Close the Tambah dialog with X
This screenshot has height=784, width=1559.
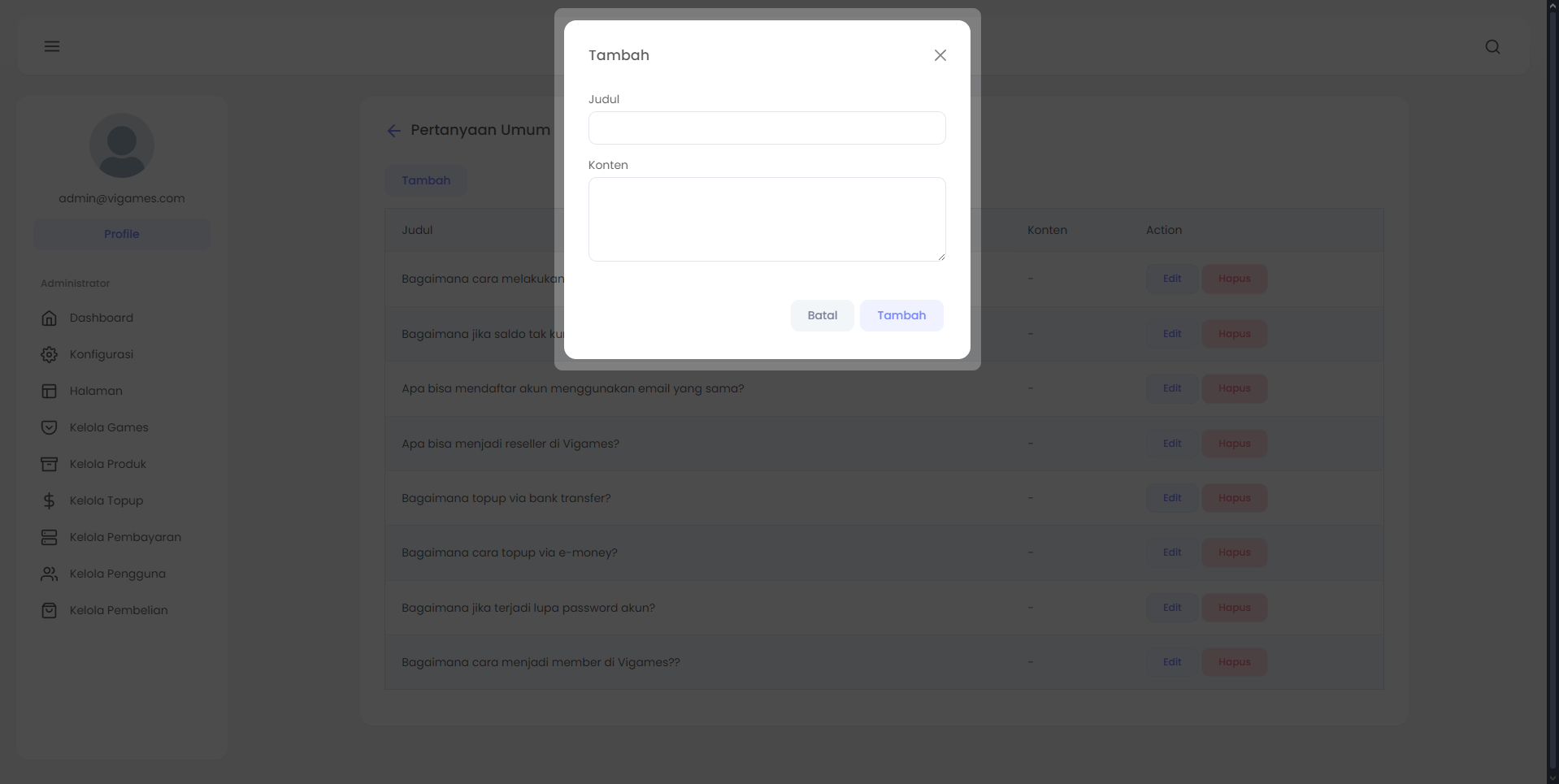pos(940,55)
